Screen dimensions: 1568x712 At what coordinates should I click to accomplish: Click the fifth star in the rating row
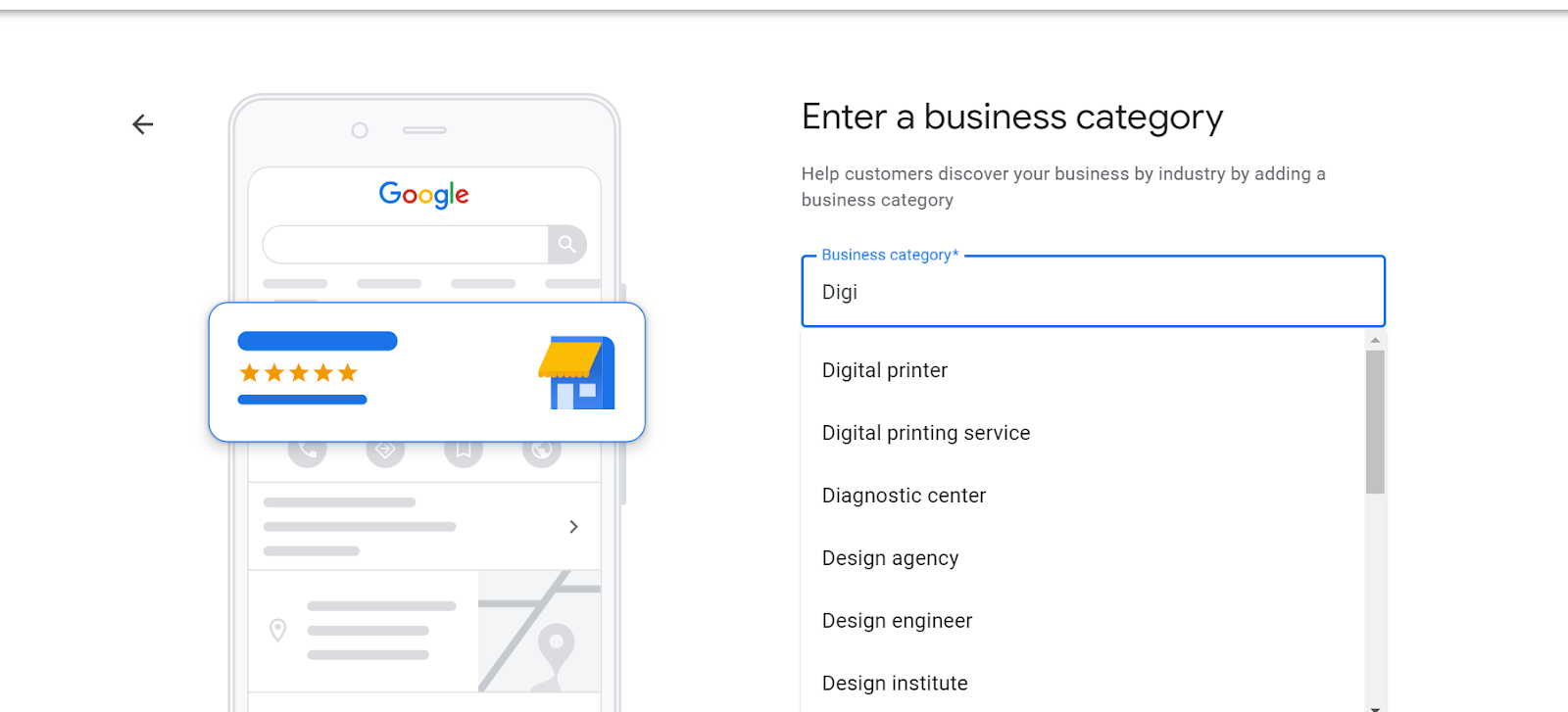347,372
